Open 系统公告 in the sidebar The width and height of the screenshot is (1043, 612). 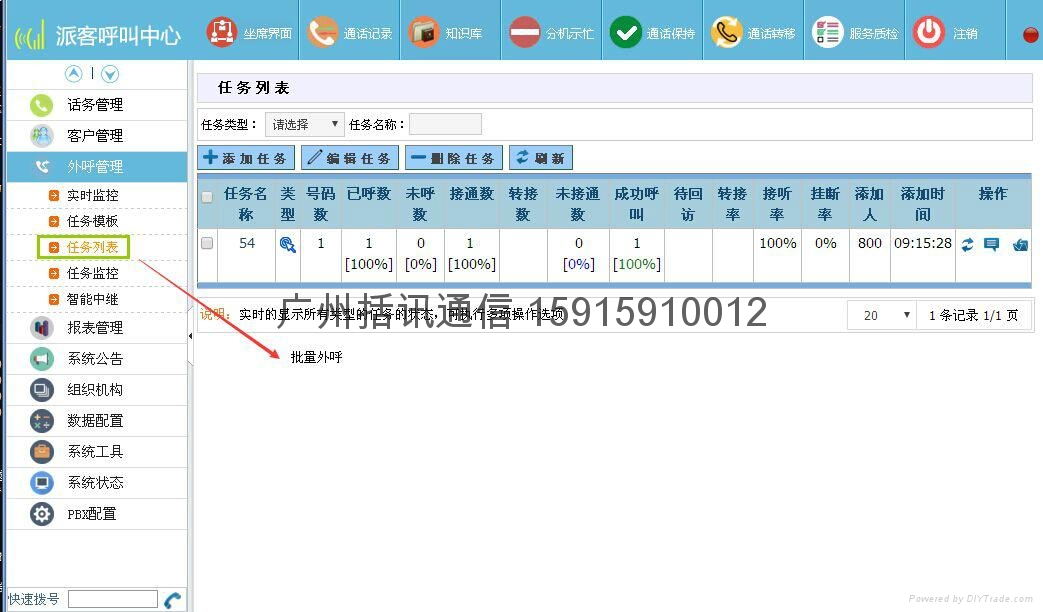pos(97,359)
